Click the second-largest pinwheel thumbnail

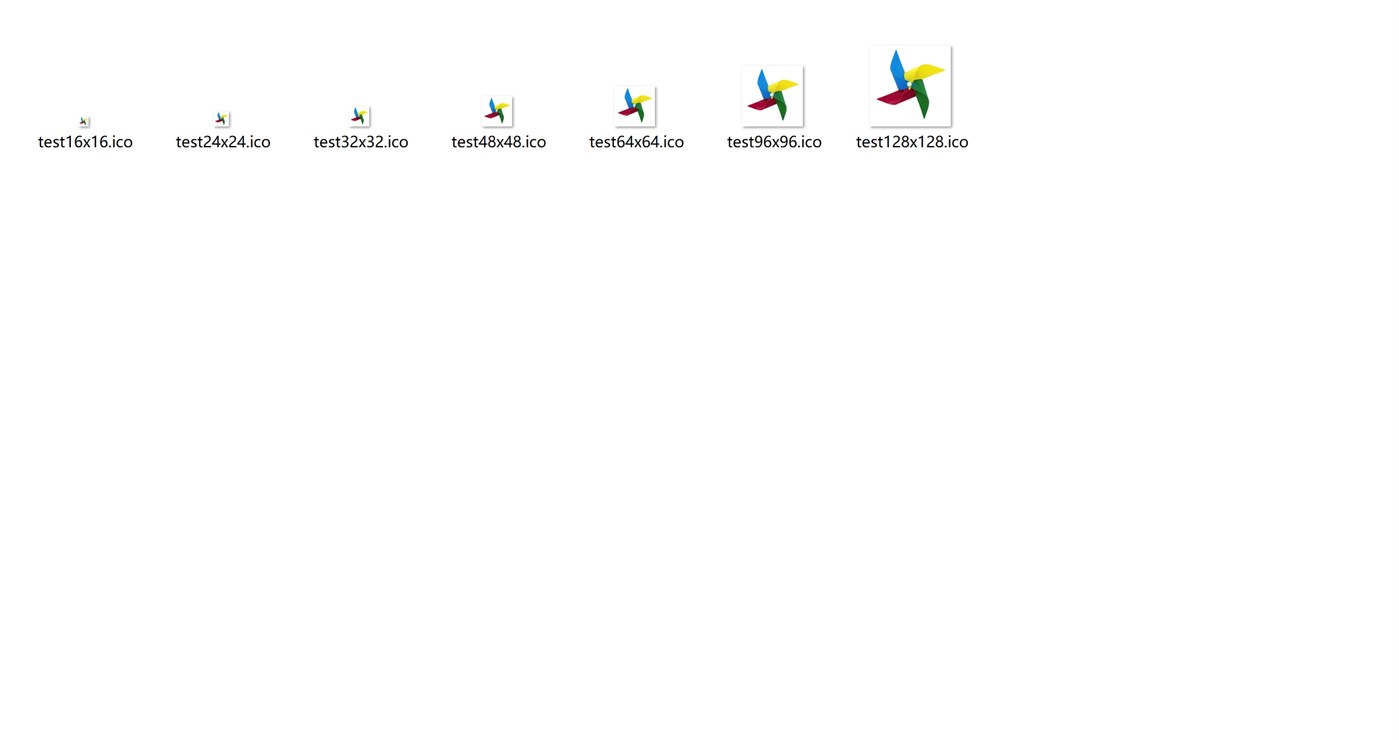pos(772,94)
